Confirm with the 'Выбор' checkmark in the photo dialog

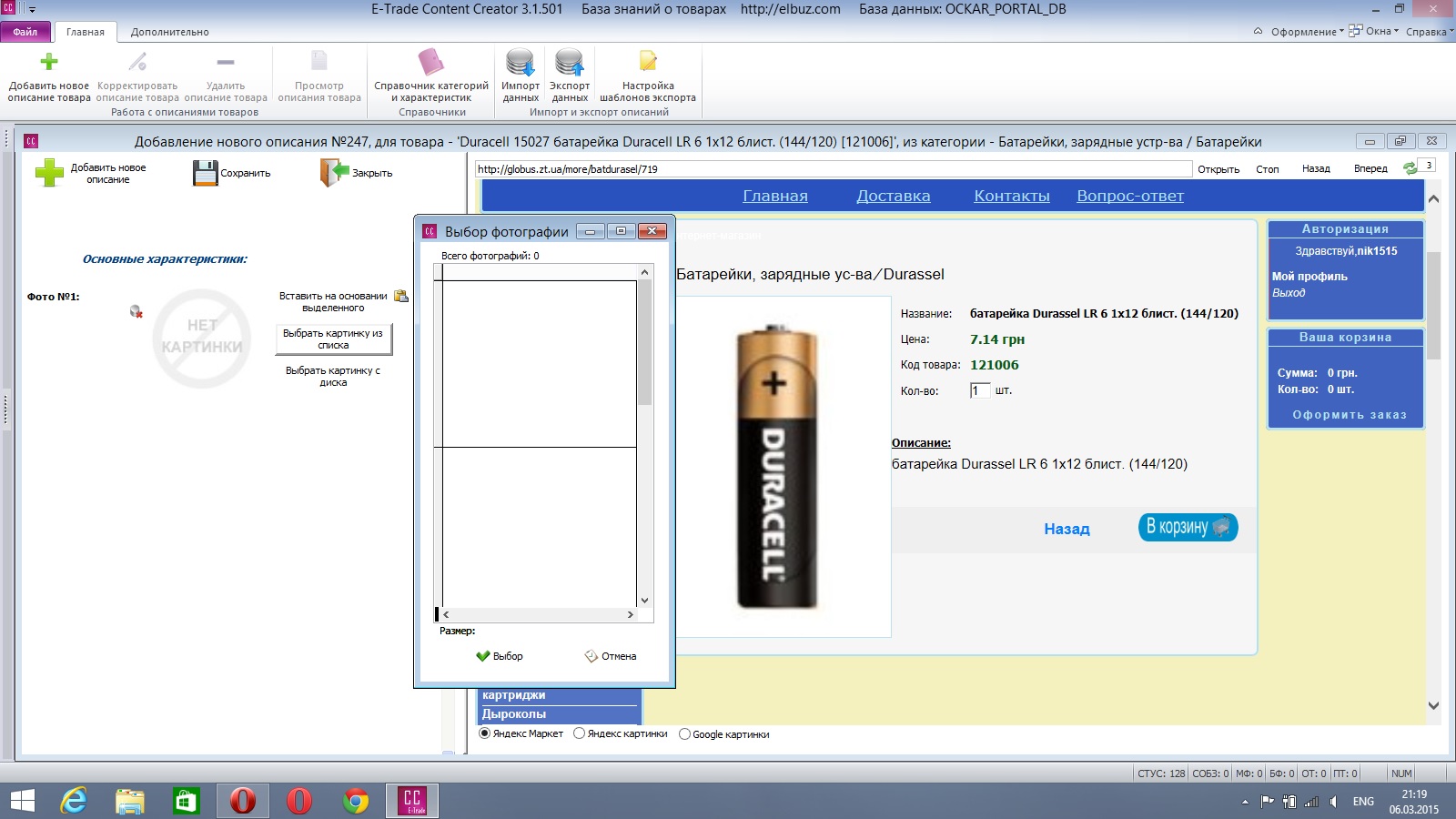point(500,656)
